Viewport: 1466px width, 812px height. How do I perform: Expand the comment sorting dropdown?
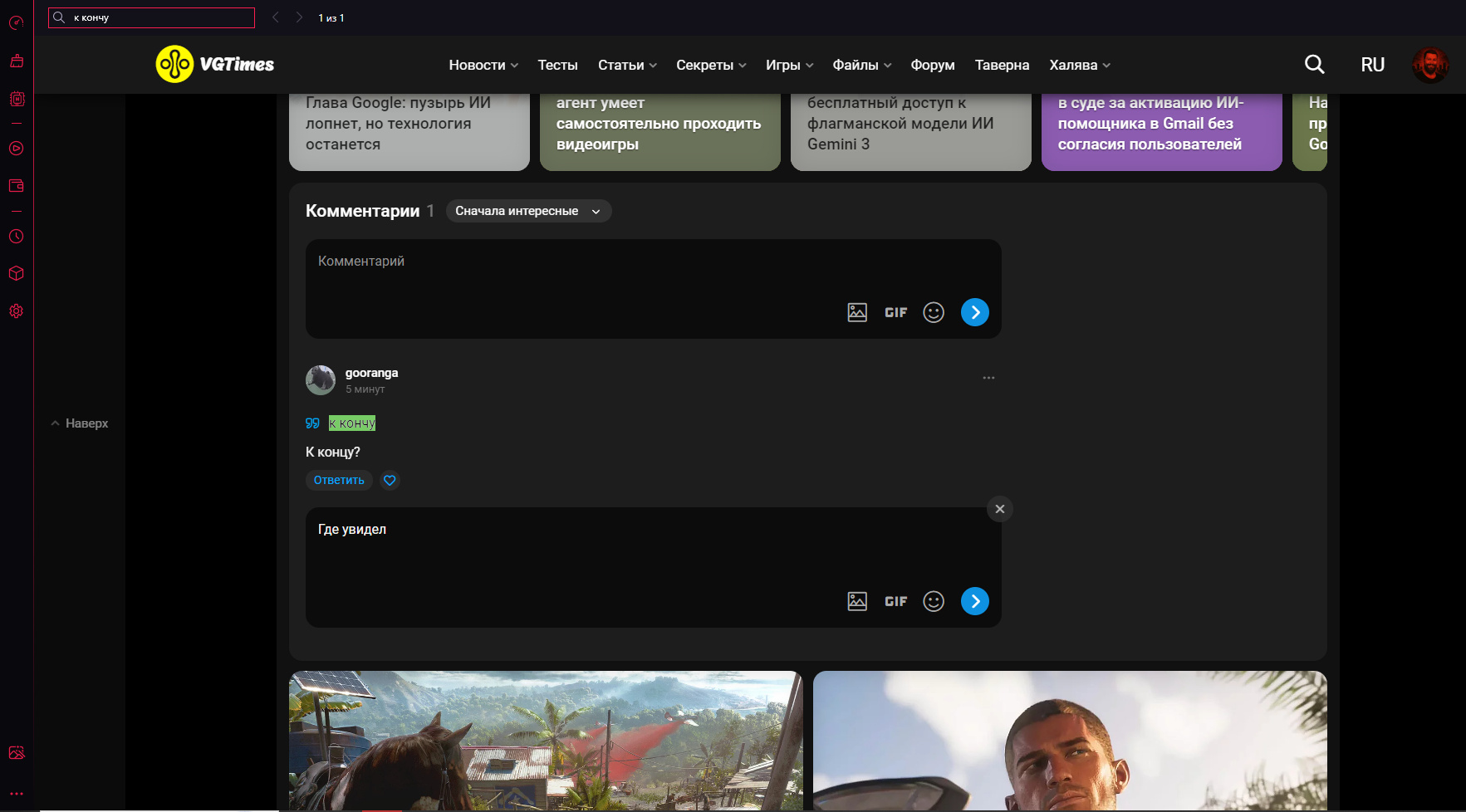pos(528,211)
